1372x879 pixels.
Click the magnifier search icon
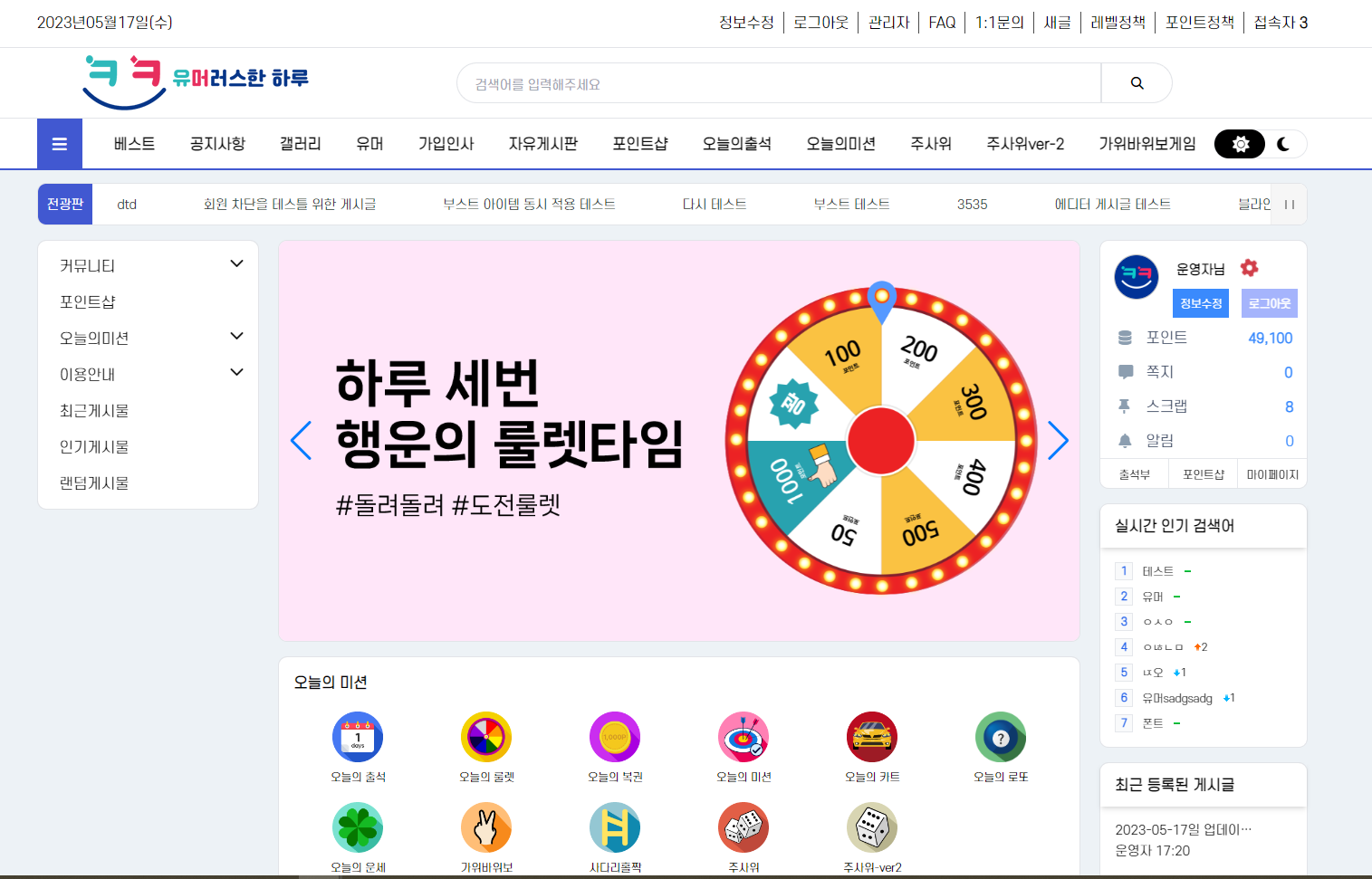tap(1137, 83)
